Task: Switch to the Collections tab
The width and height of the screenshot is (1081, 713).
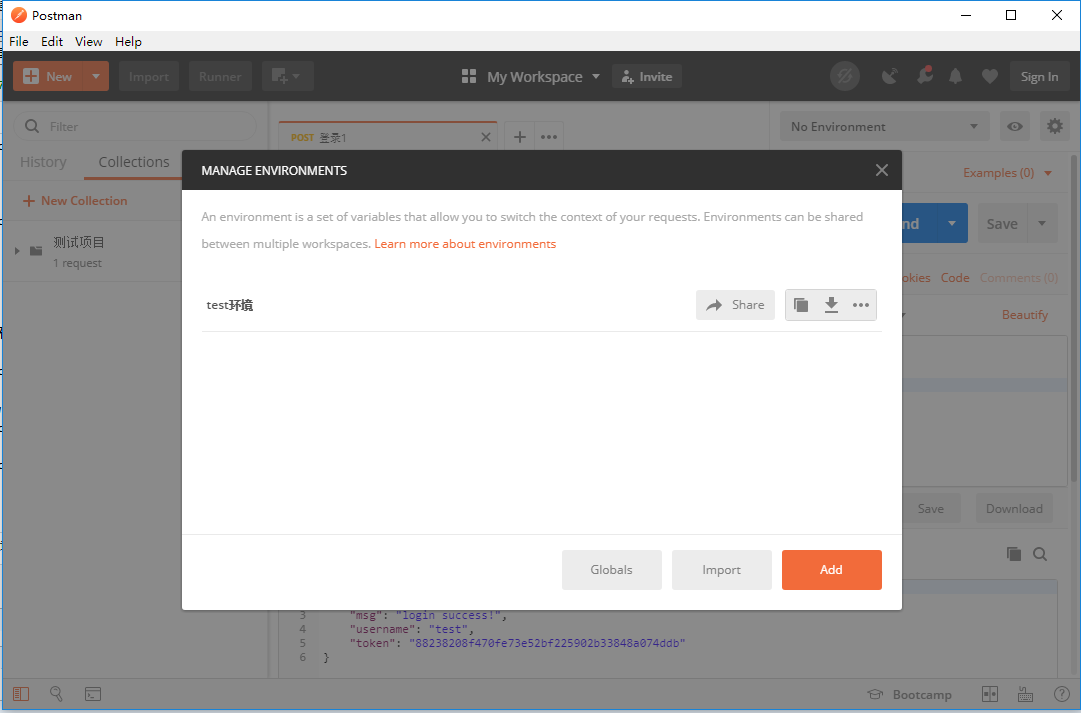Action: [x=134, y=162]
